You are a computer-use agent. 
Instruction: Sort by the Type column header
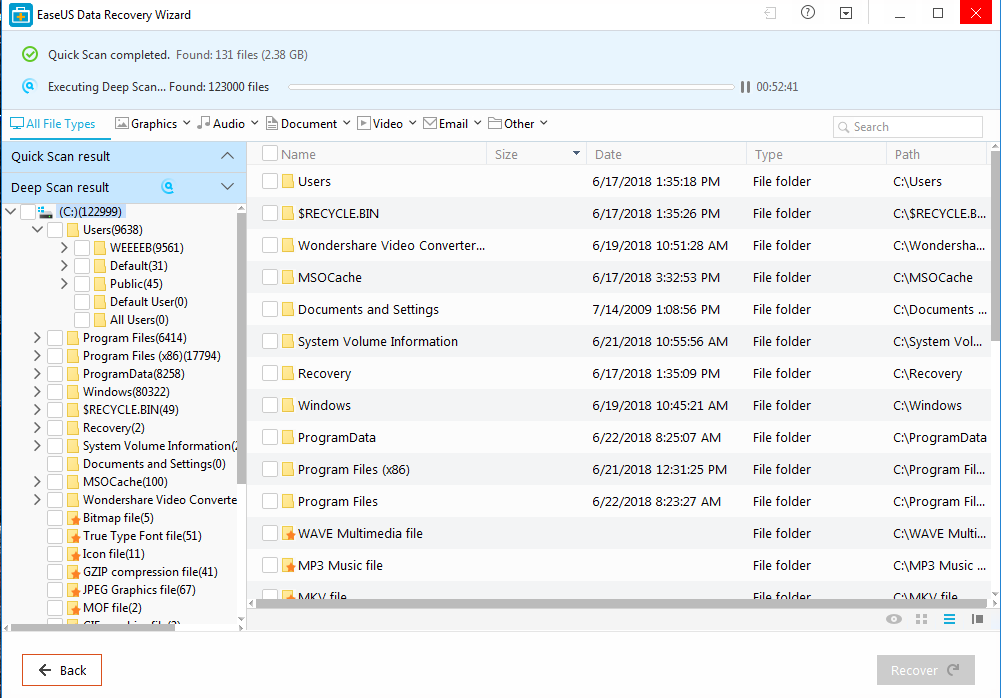click(x=817, y=154)
